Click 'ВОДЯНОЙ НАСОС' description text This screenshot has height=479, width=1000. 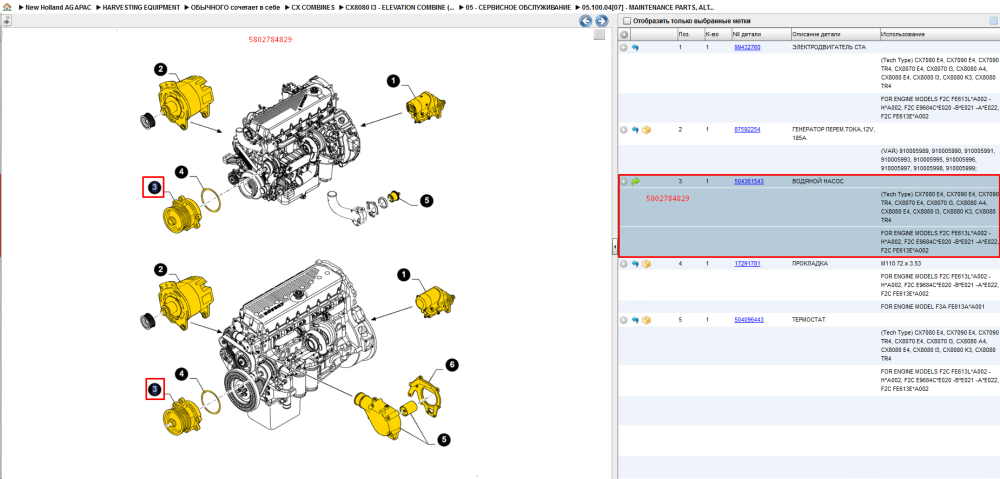(x=818, y=182)
